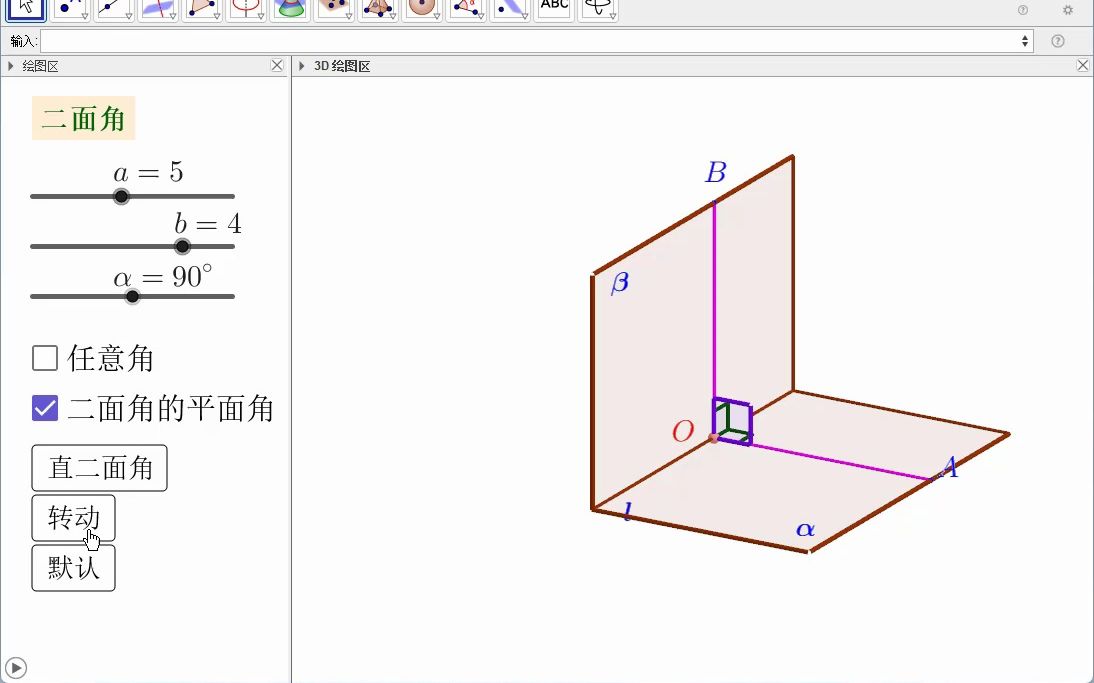1094x683 pixels.
Task: Expand the 3D 绘图区 style bar triangle
Action: (301, 66)
